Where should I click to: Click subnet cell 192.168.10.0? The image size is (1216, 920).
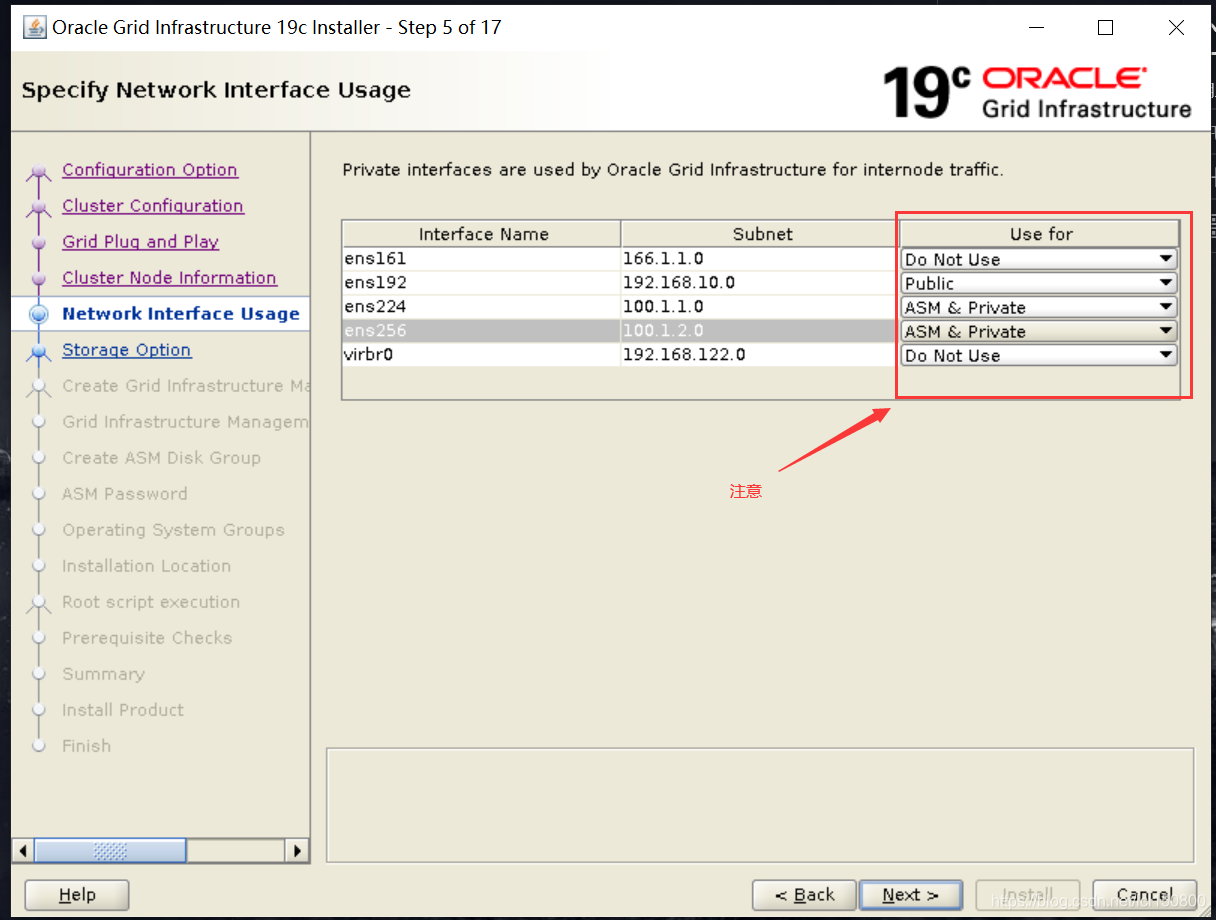[x=761, y=283]
